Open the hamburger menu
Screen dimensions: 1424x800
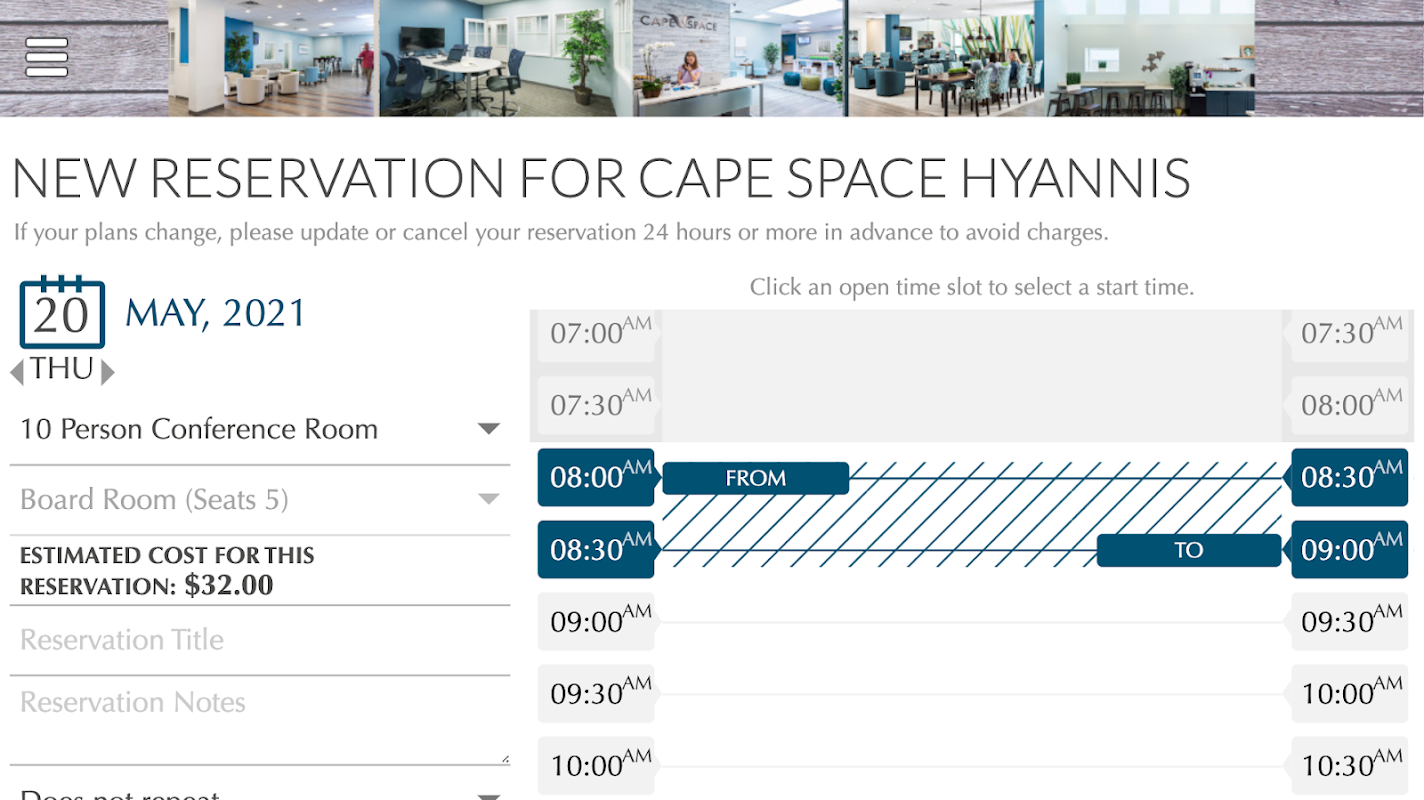coord(47,57)
